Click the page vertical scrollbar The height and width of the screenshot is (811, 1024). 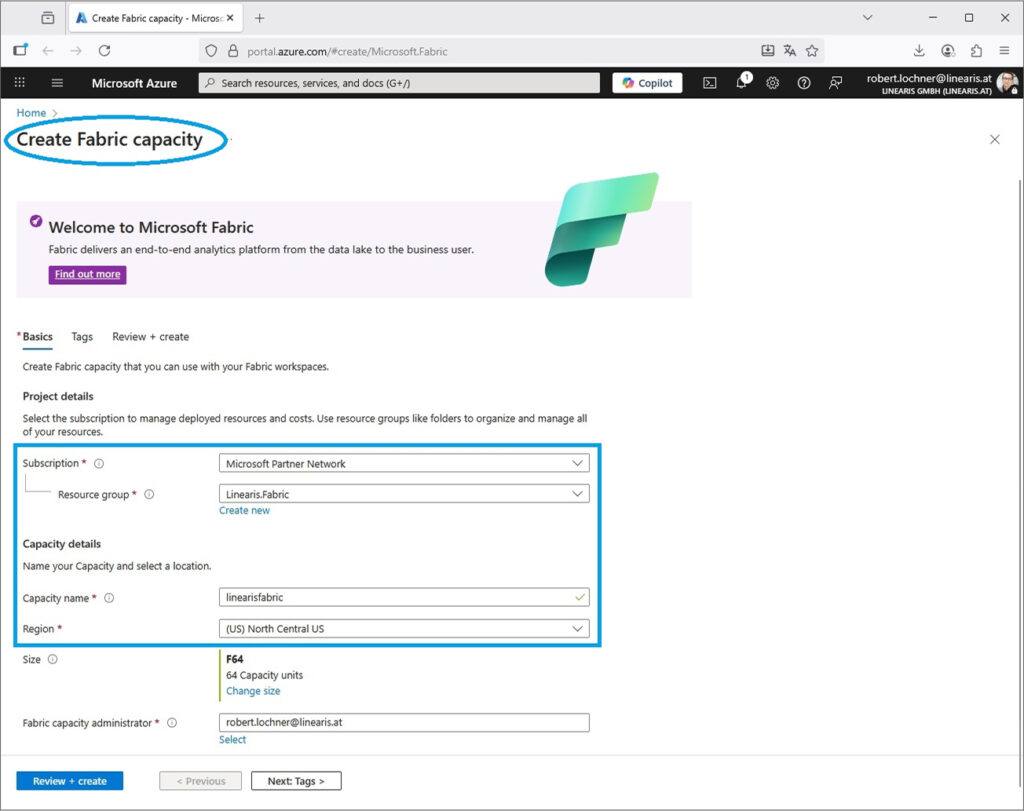[x=1019, y=483]
